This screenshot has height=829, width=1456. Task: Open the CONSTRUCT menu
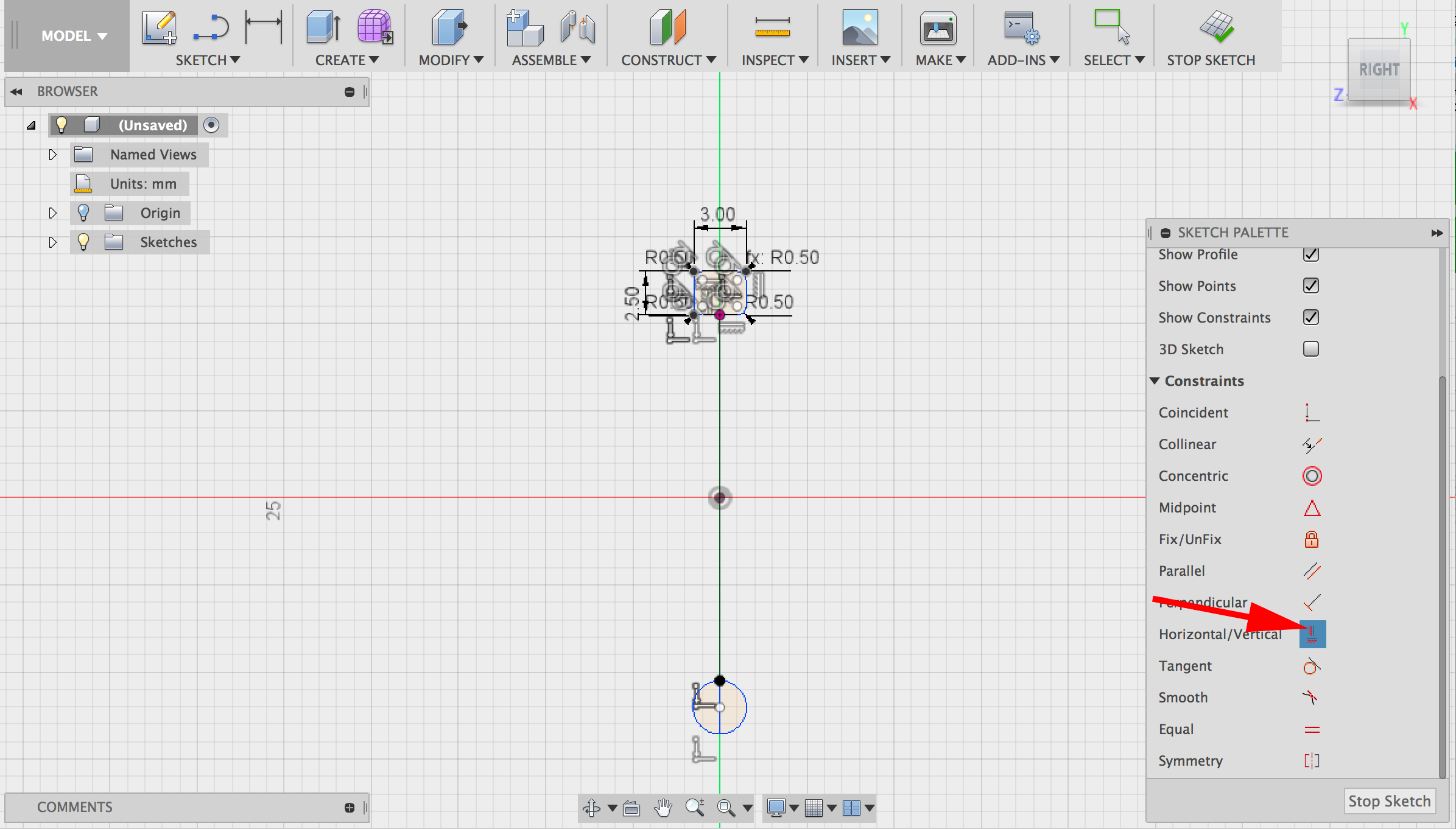coord(669,60)
